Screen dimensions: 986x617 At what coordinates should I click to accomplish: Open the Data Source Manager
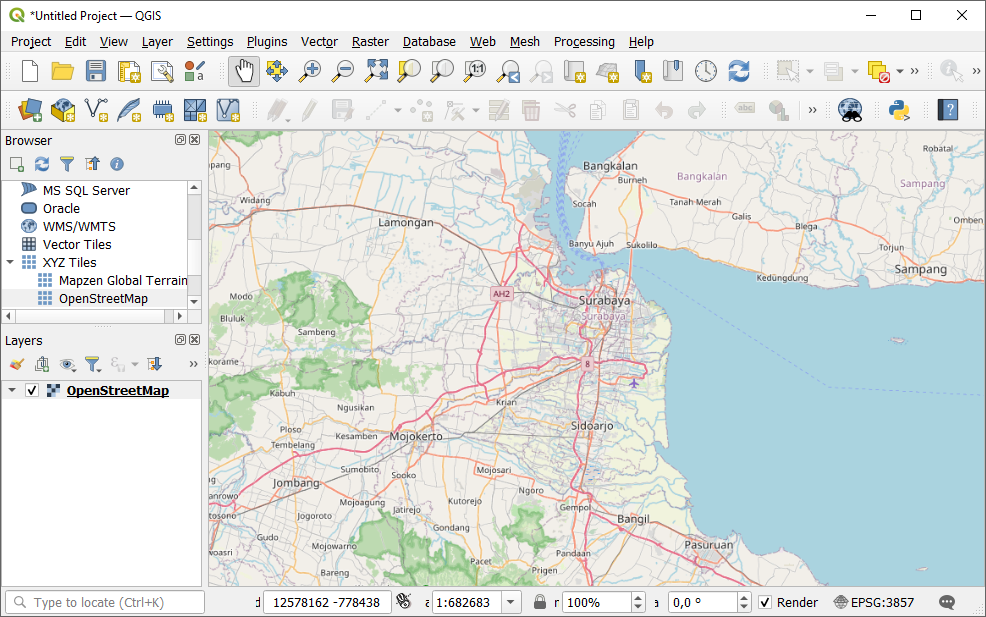(x=29, y=110)
